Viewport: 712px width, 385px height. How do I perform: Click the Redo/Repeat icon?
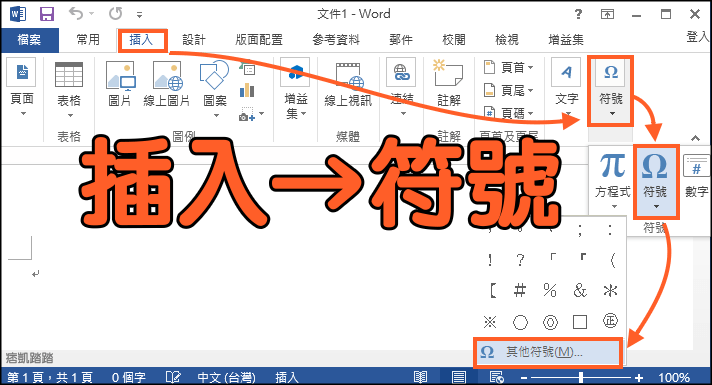tap(115, 14)
